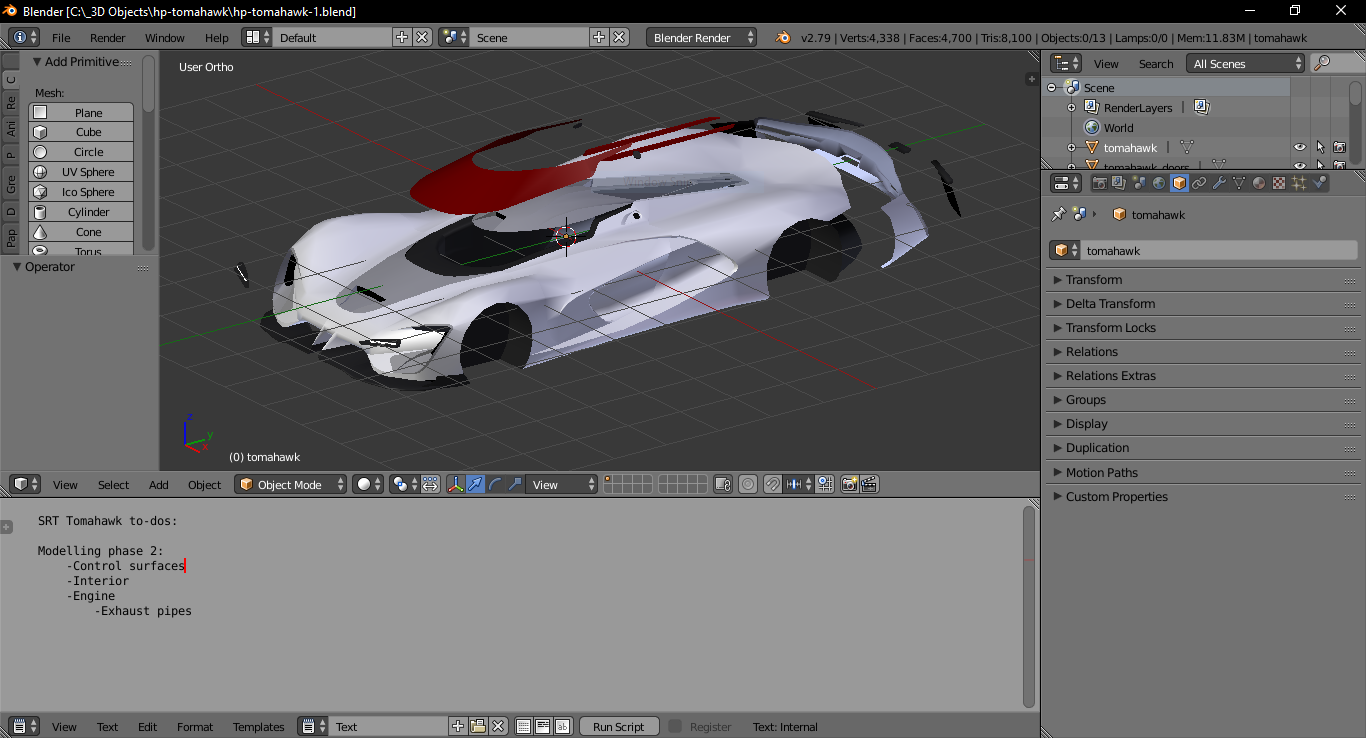
Task: Toggle lock camera and layers to scene
Action: coord(723,484)
